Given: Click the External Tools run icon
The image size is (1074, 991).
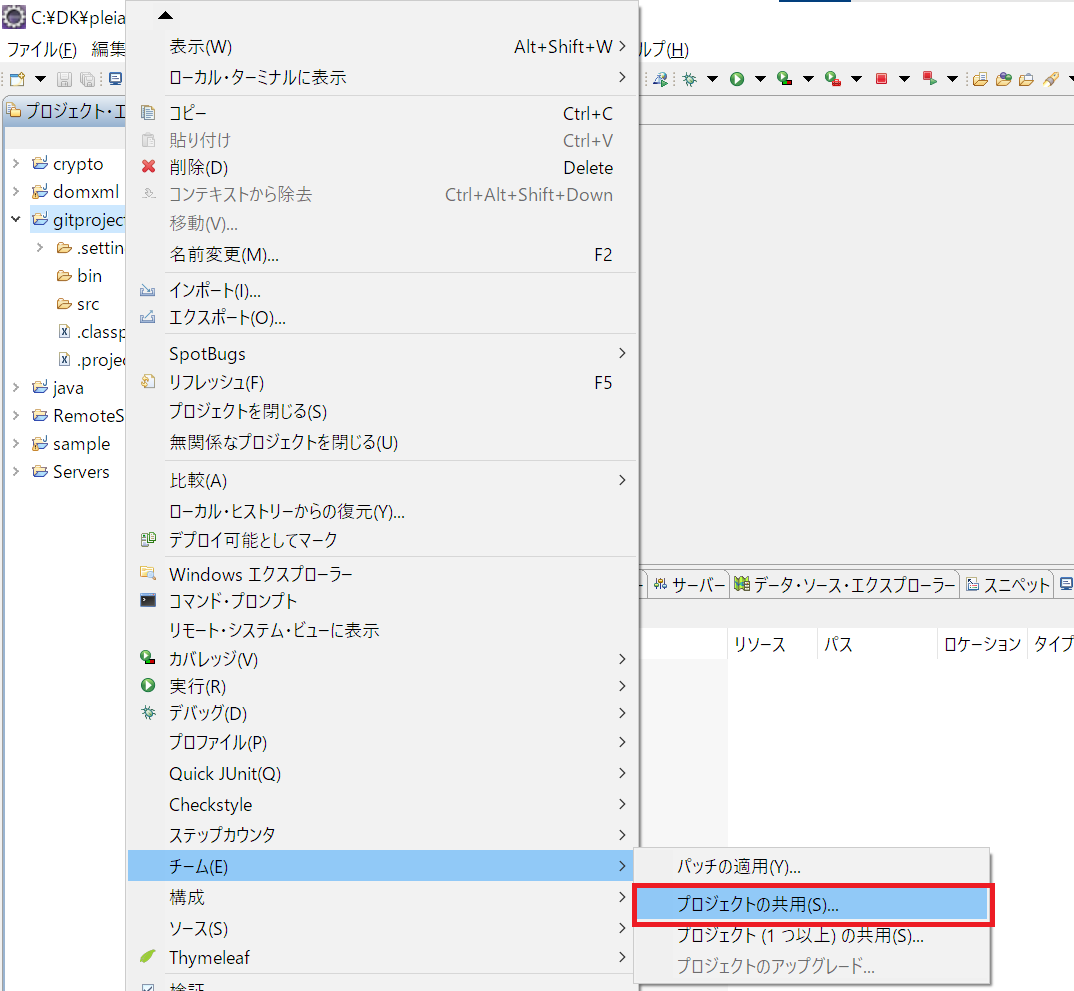Looking at the screenshot, I should tap(833, 79).
